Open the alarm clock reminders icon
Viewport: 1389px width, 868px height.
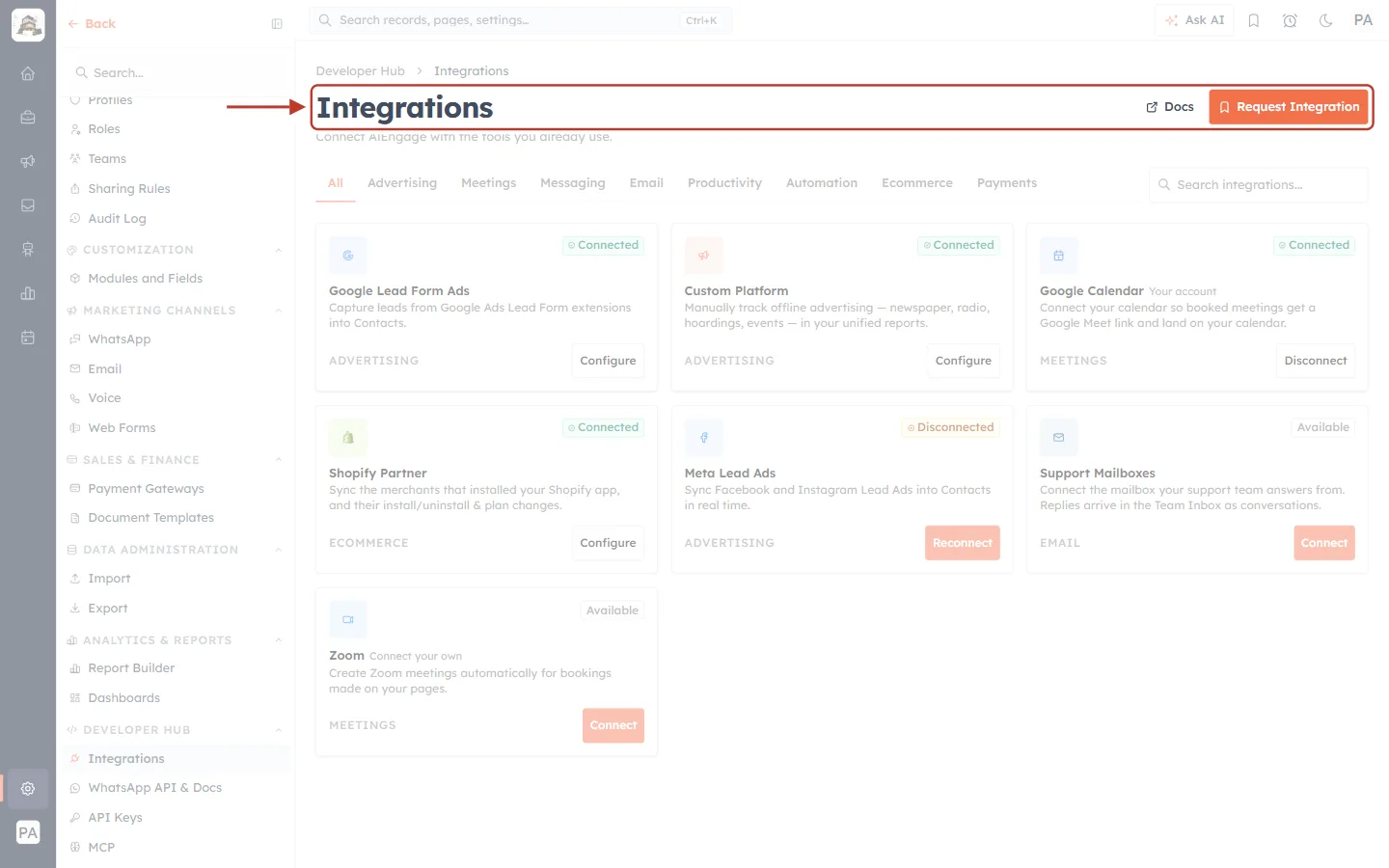click(x=1290, y=20)
